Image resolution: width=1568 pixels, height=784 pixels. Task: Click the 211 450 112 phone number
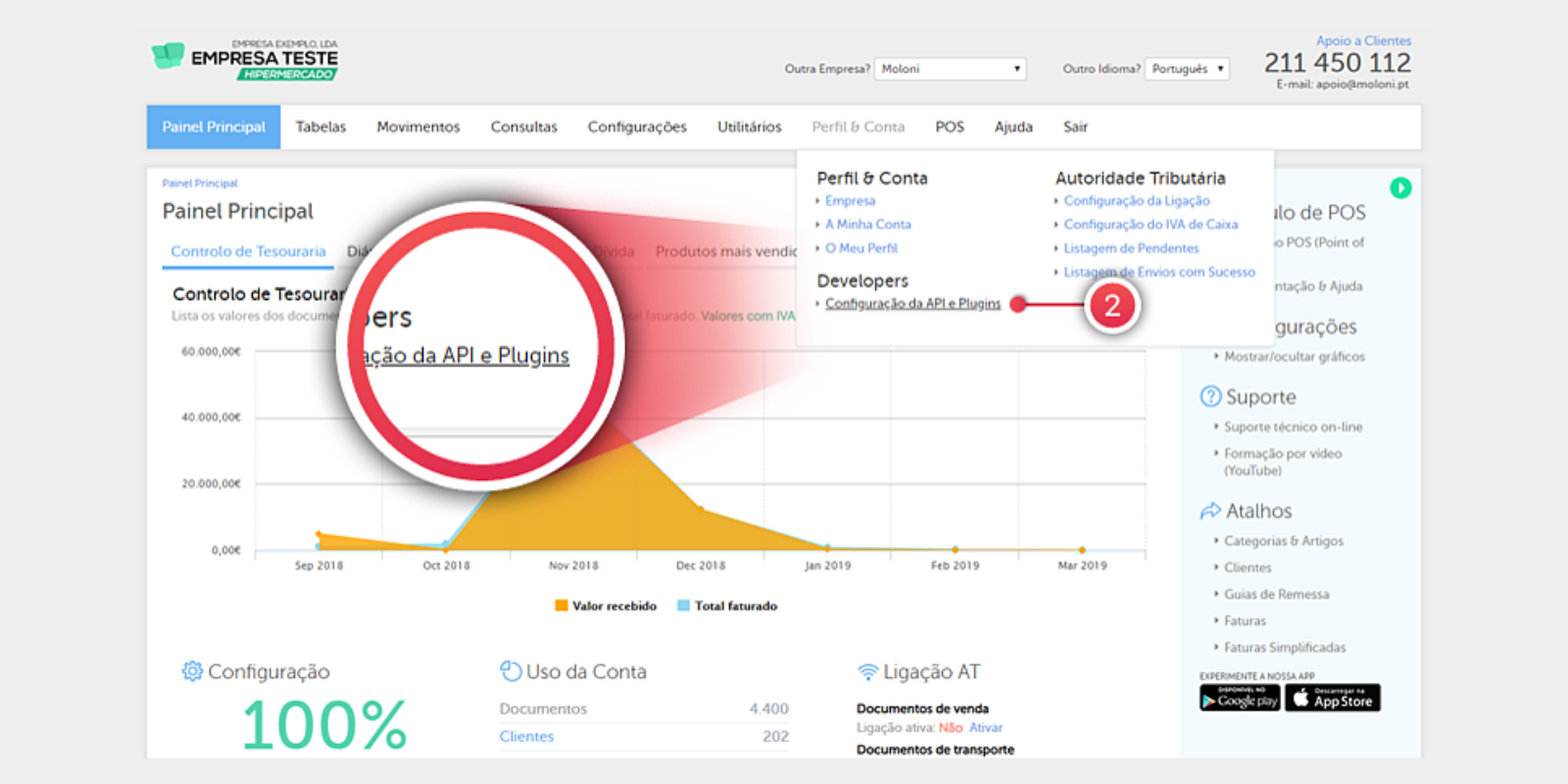pos(1338,63)
